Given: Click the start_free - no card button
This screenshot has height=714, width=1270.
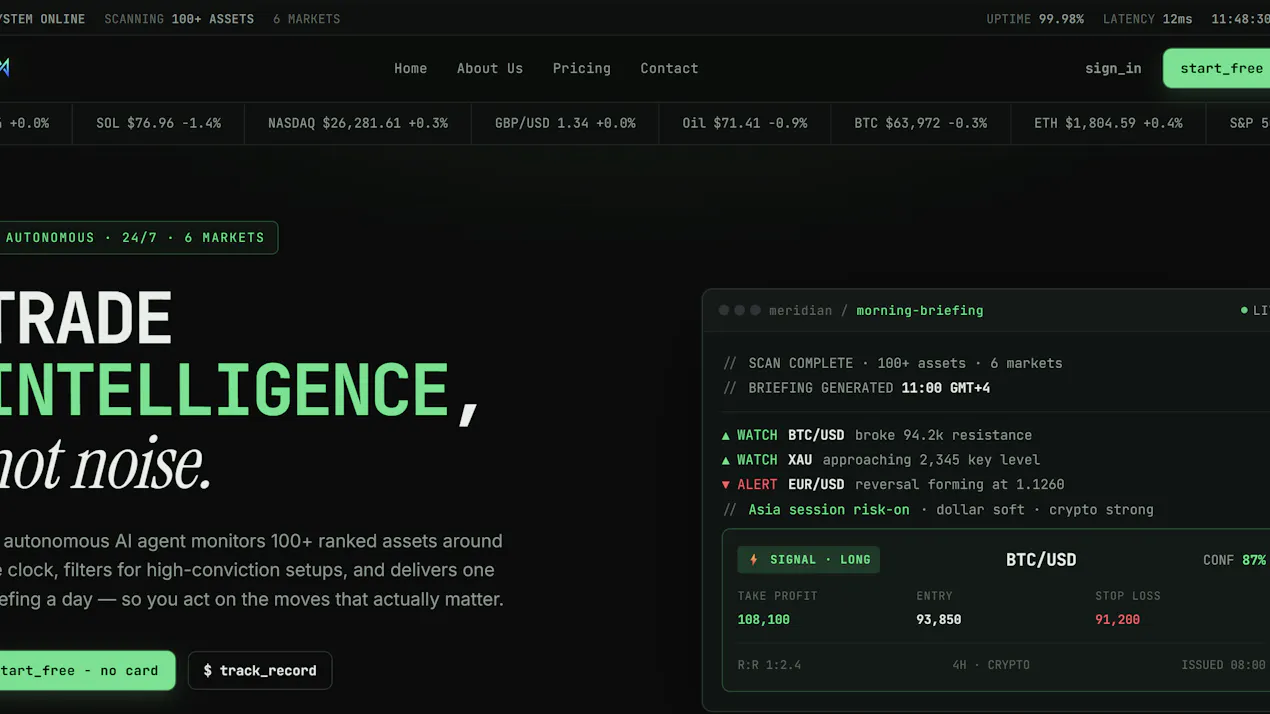Looking at the screenshot, I should 86,670.
